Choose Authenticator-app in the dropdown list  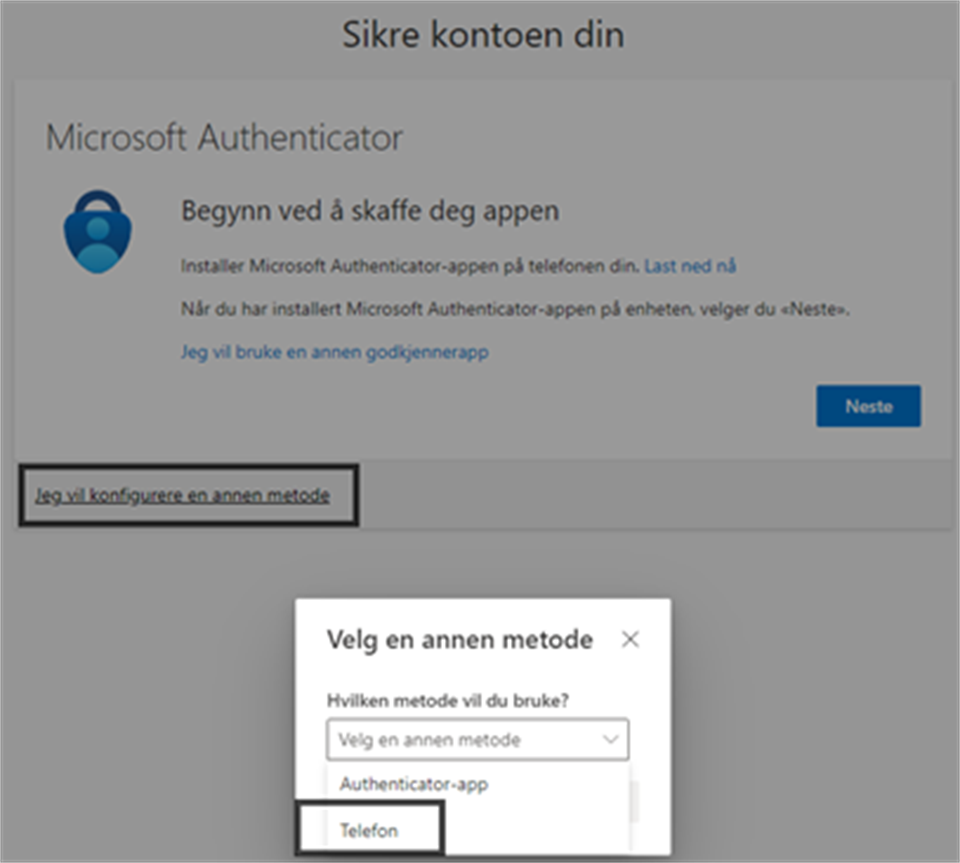(x=413, y=784)
